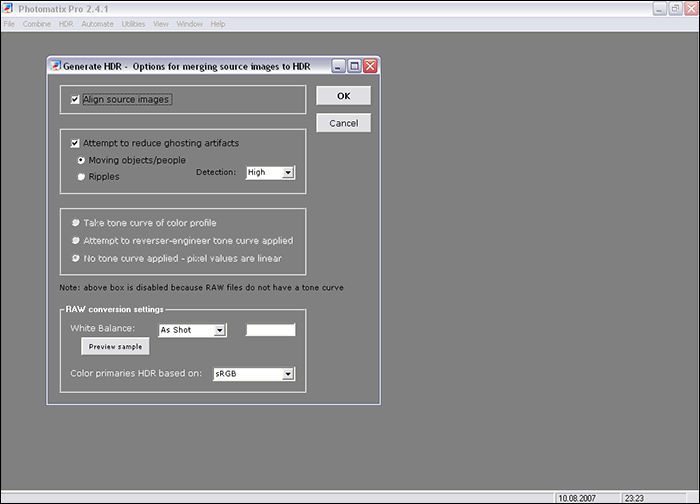Screen dimensions: 700x504
Task: Select the Ripples radio button
Action: (81, 177)
